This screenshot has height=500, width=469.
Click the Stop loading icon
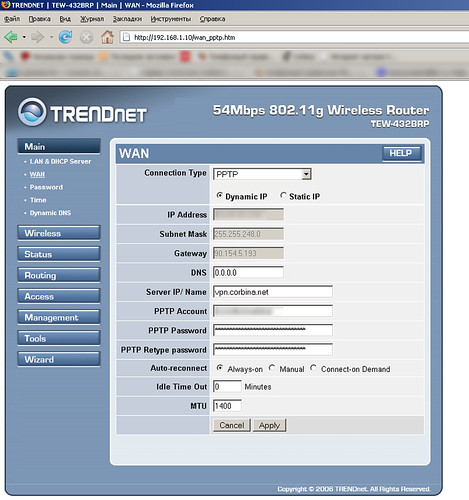click(x=86, y=37)
